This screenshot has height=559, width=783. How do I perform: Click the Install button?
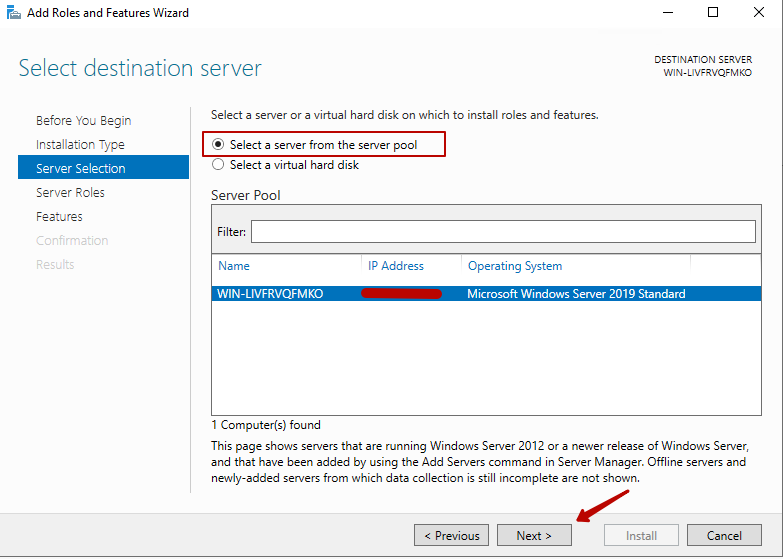pyautogui.click(x=641, y=535)
